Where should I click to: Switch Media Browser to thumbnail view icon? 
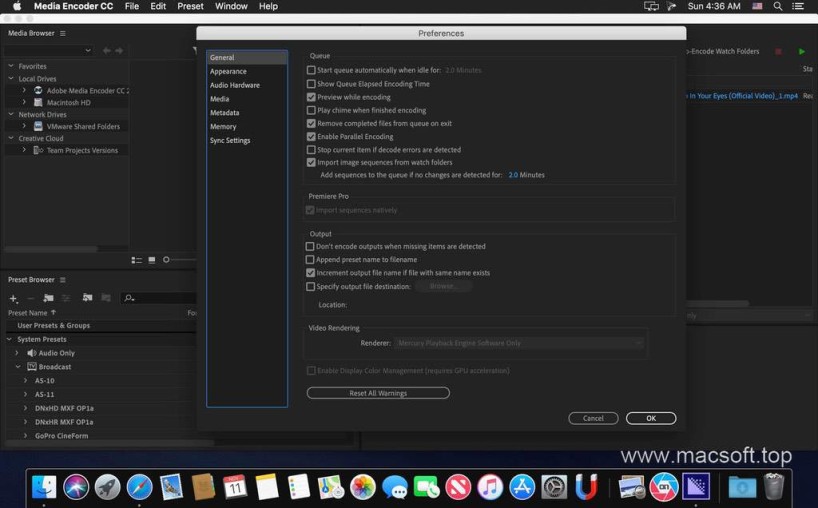152,260
